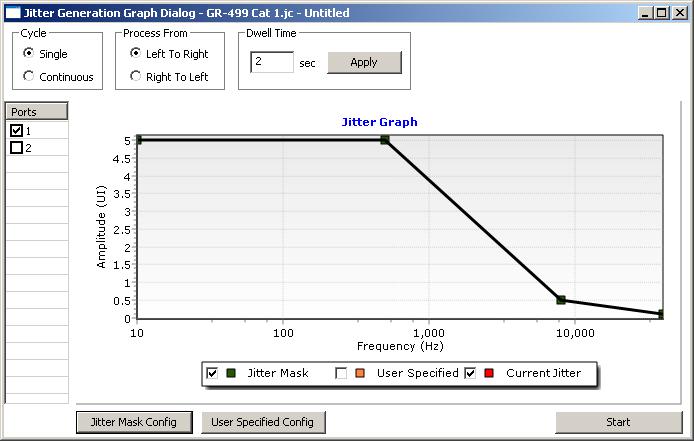Uncheck port 1 checkbox
The image size is (694, 441).
coord(16,131)
